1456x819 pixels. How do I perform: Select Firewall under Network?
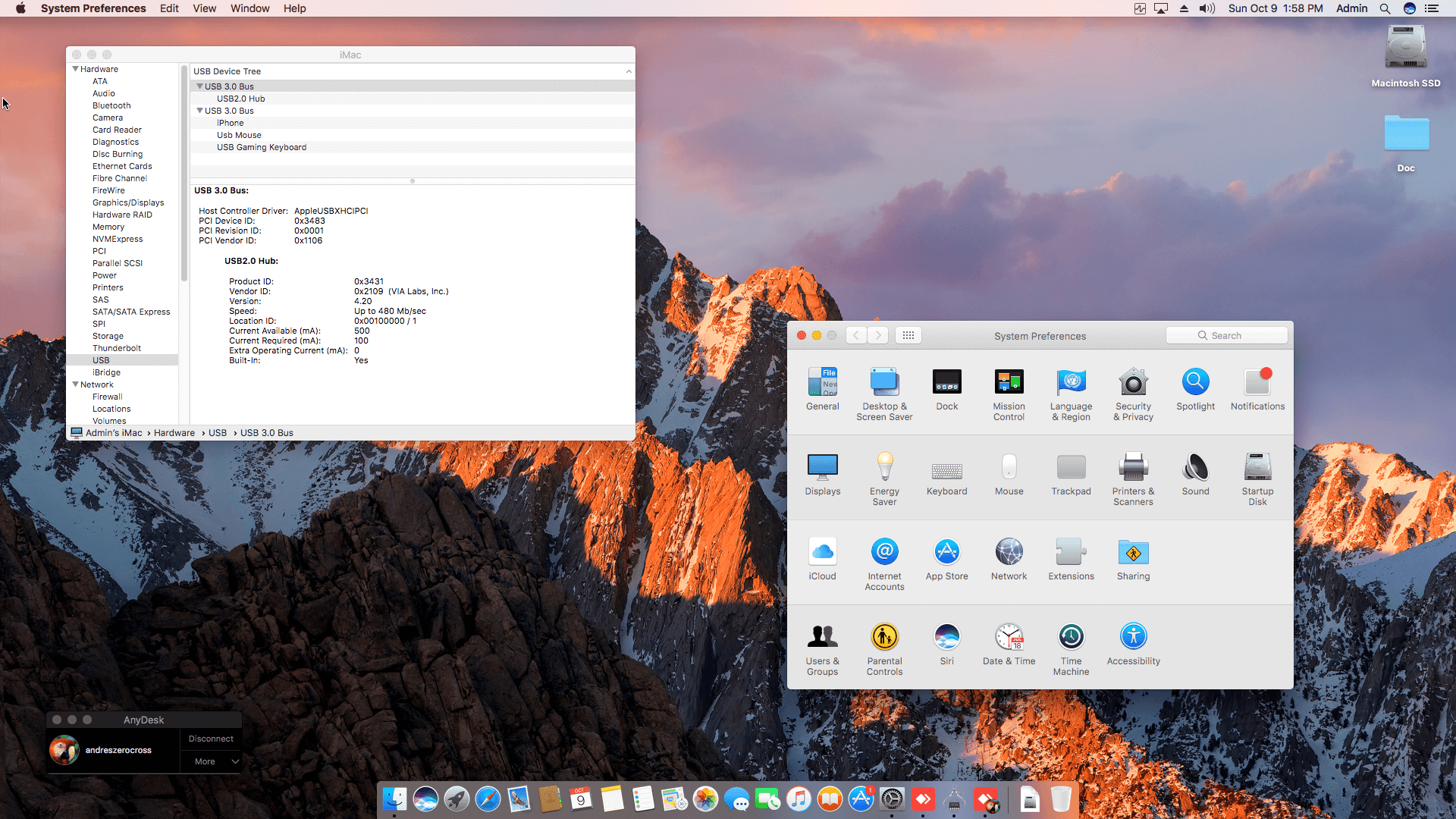[x=107, y=397]
